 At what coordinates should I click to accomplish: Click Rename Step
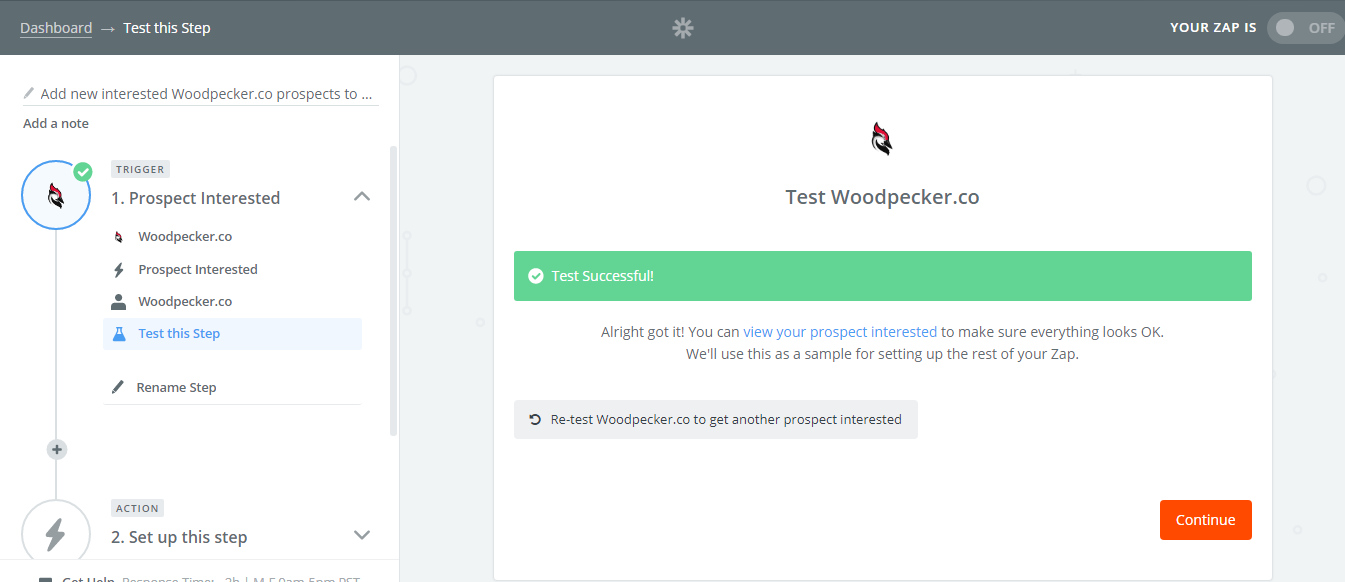click(176, 387)
